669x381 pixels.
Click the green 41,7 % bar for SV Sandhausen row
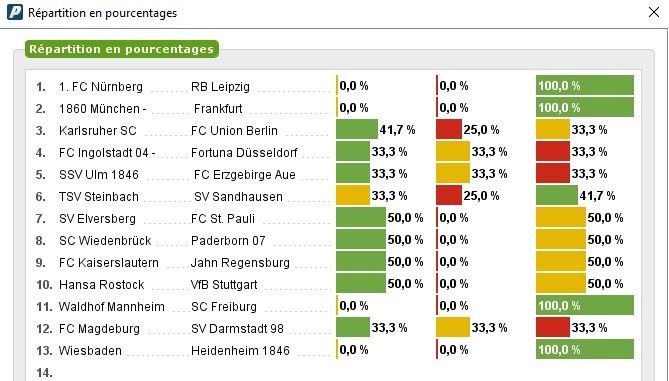point(557,195)
